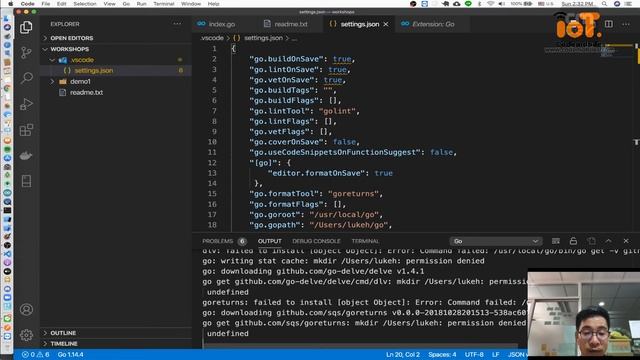The width and height of the screenshot is (640, 360).
Task: Switch to the Debug Console tab
Action: [x=316, y=241]
